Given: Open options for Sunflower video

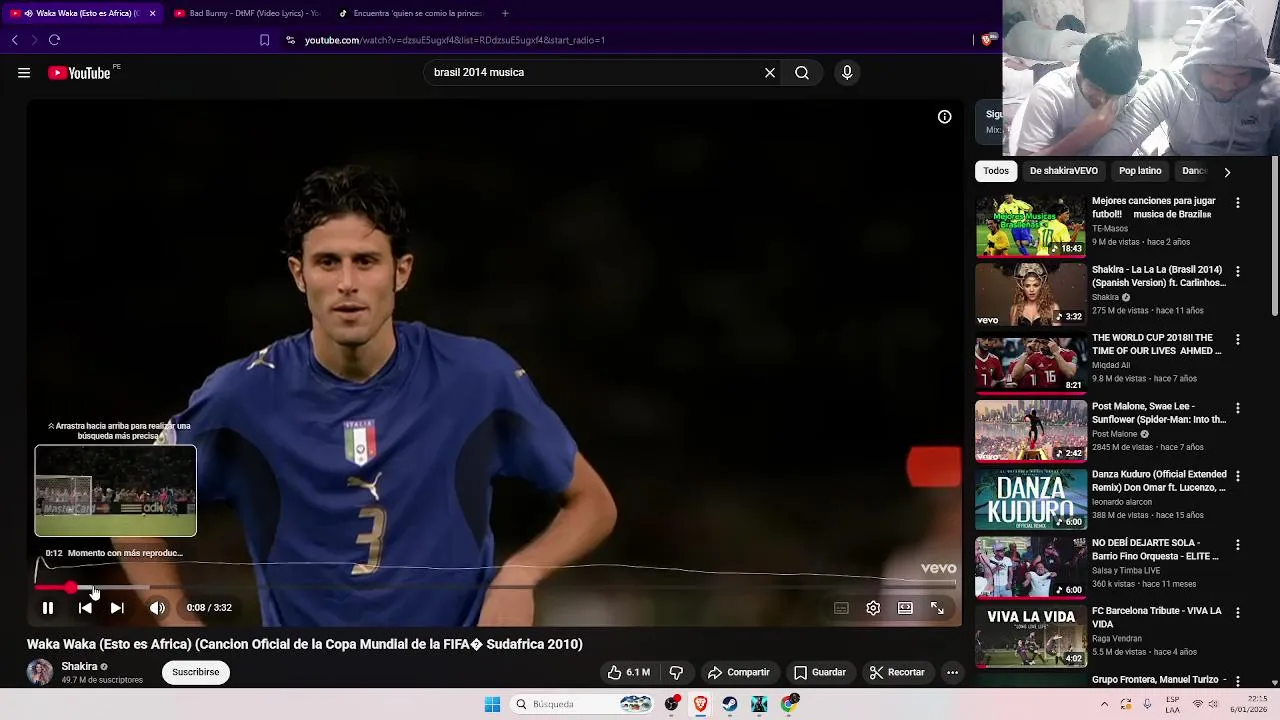Looking at the screenshot, I should point(1237,408).
